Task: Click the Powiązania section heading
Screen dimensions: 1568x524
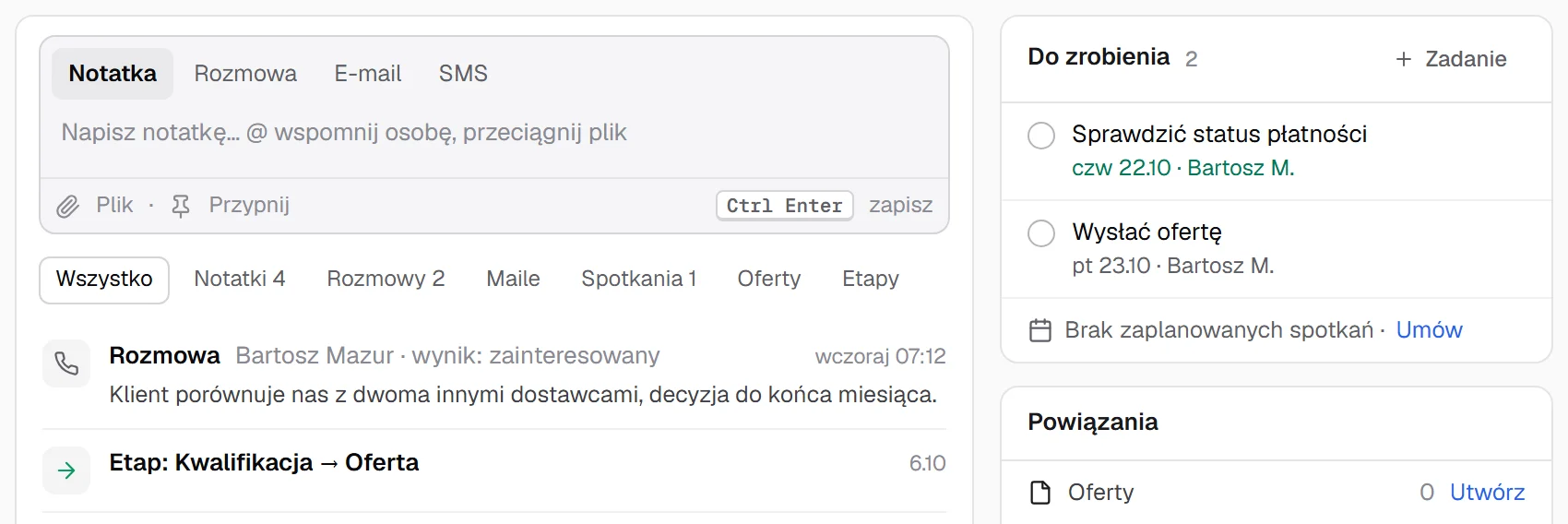Action: point(1093,423)
